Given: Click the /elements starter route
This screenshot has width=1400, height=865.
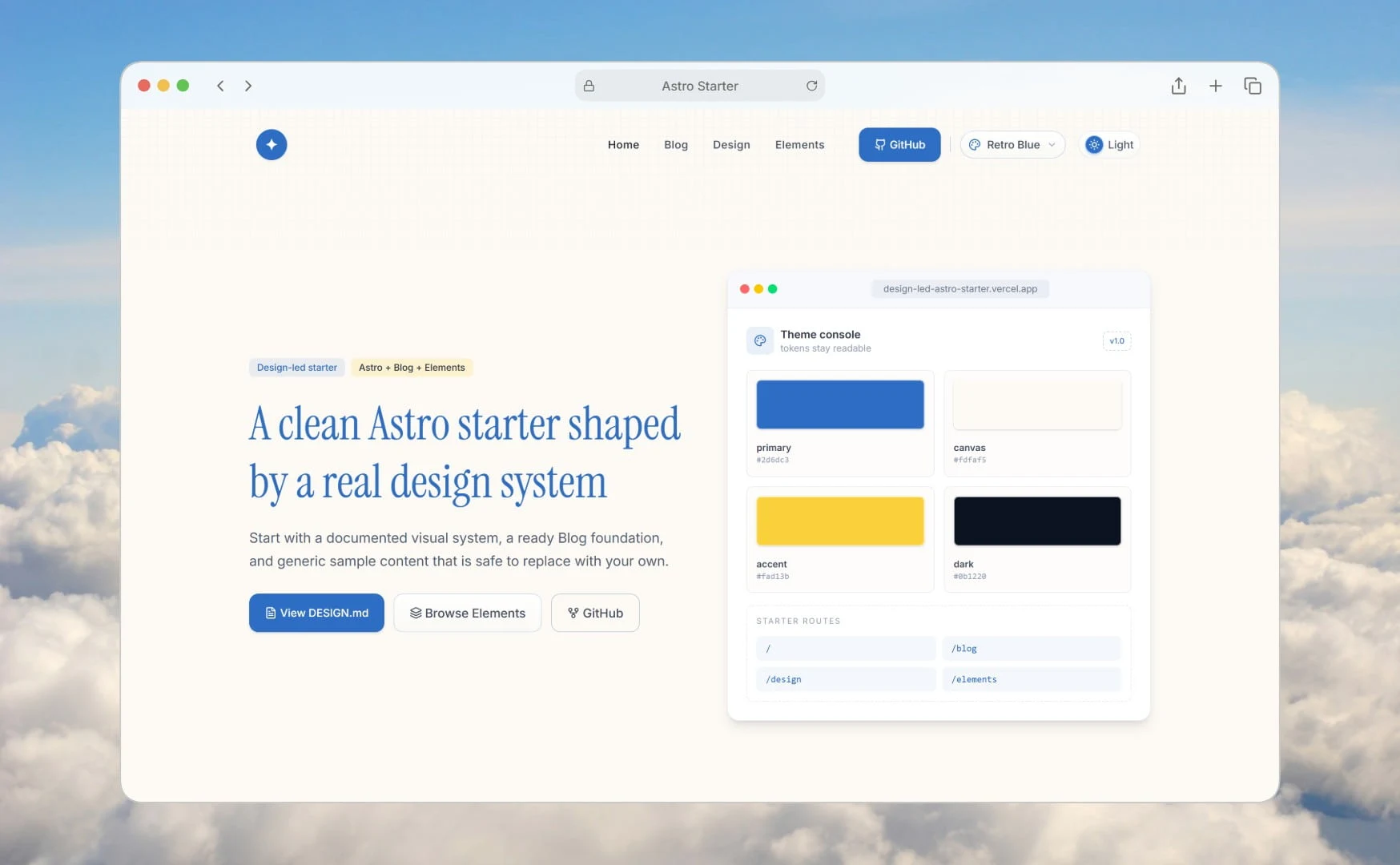Looking at the screenshot, I should (1032, 679).
